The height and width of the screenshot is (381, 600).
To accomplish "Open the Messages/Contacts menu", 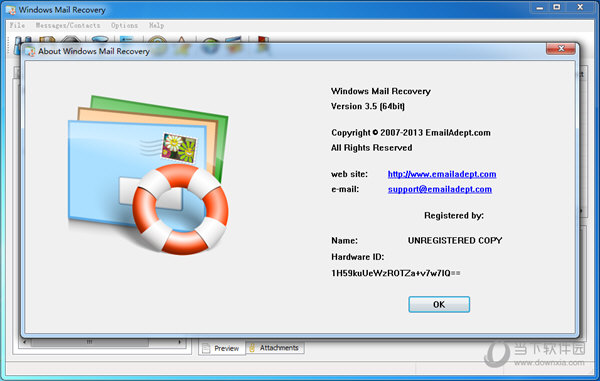I will point(68,25).
